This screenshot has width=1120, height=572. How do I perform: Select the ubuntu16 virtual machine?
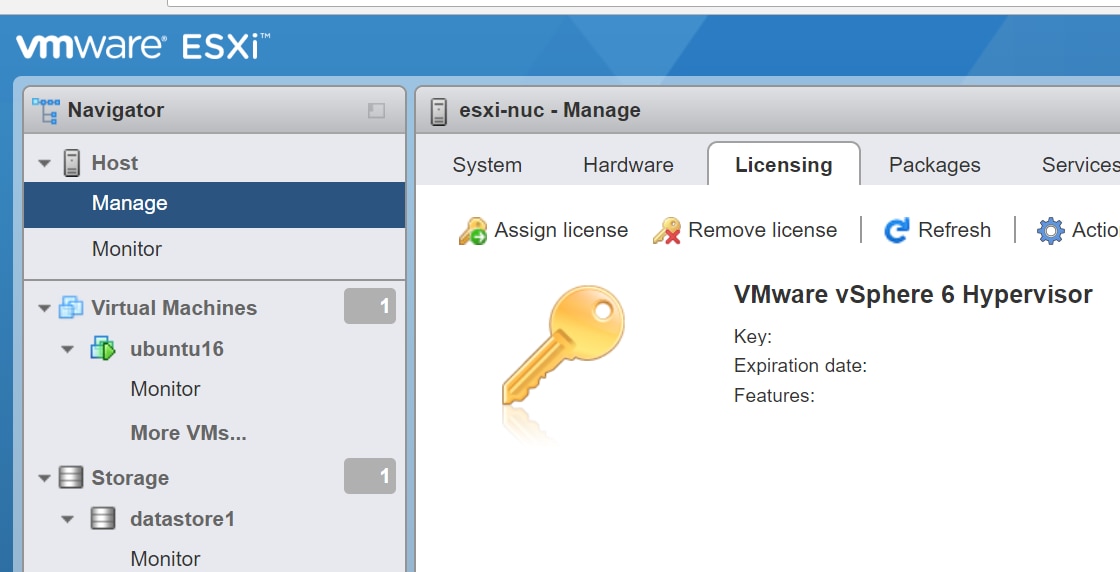176,349
